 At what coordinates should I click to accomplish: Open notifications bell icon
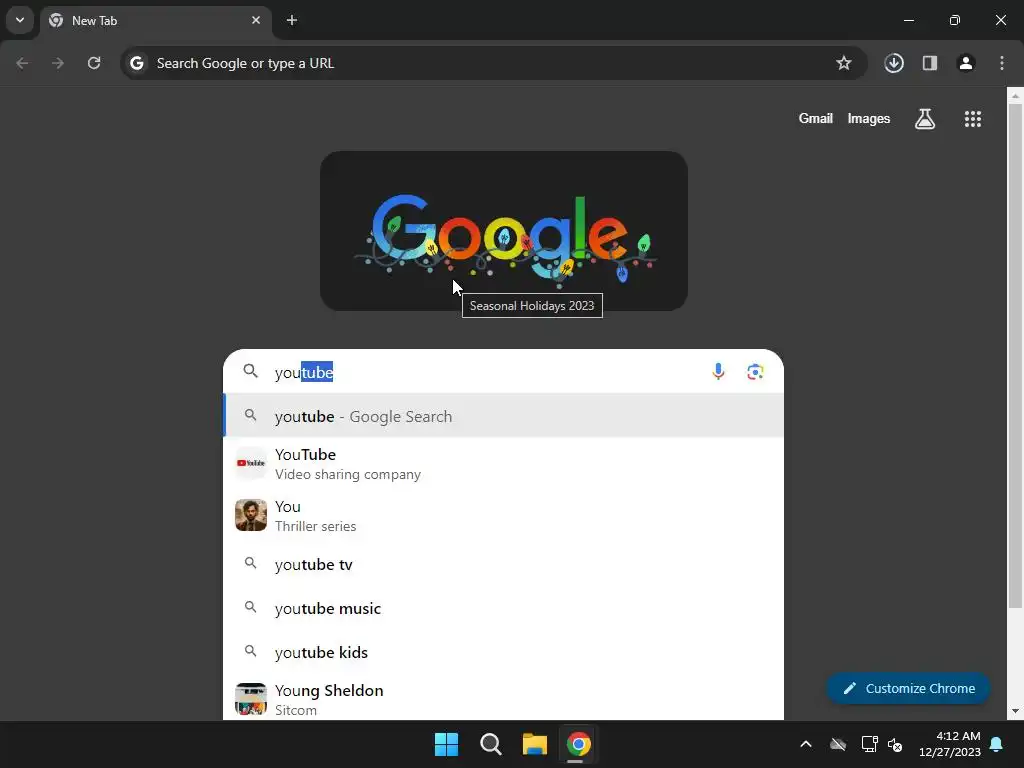point(997,744)
